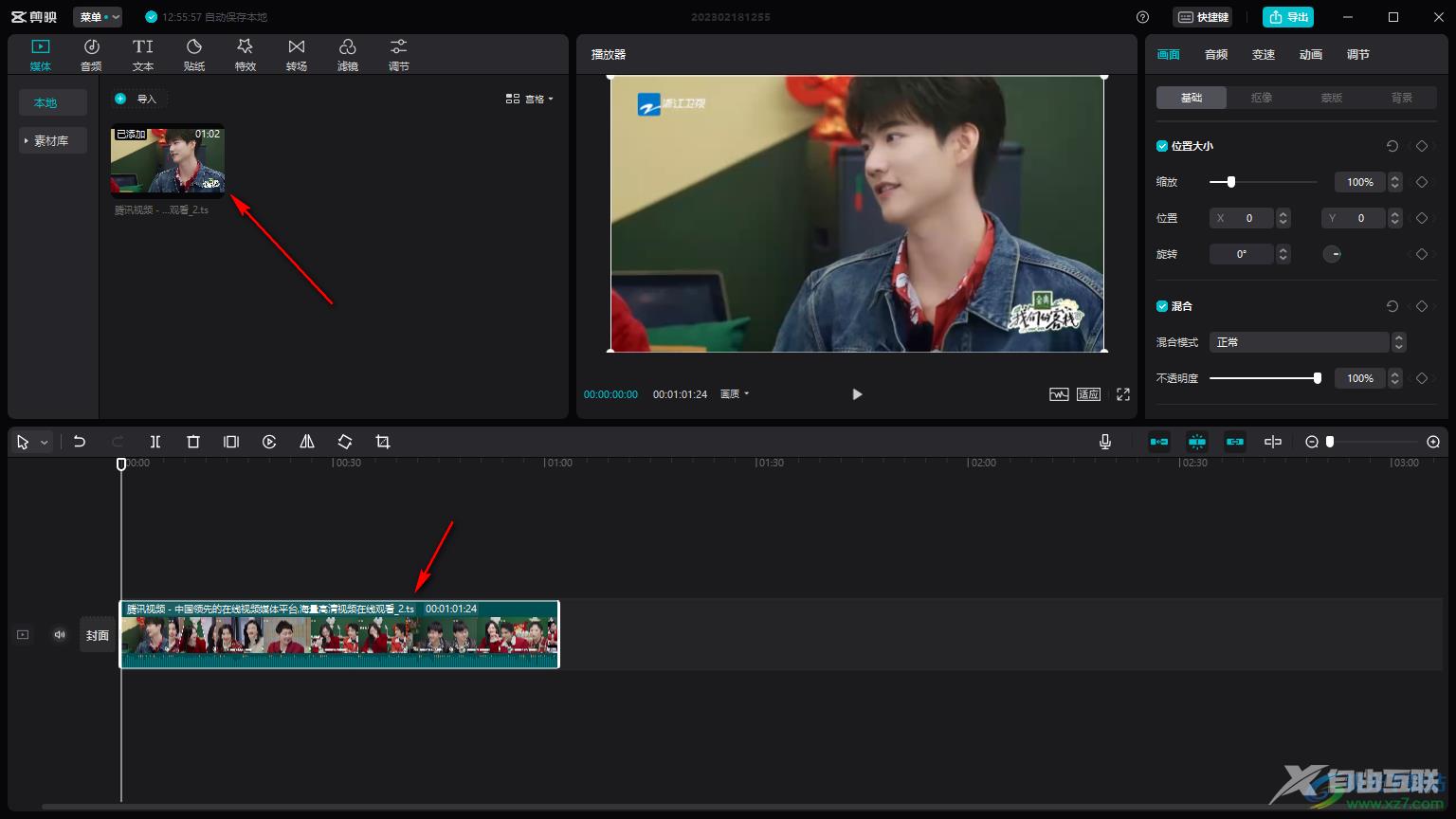
Task: Click the 不透明度 opacity slider
Action: pyautogui.click(x=1265, y=378)
